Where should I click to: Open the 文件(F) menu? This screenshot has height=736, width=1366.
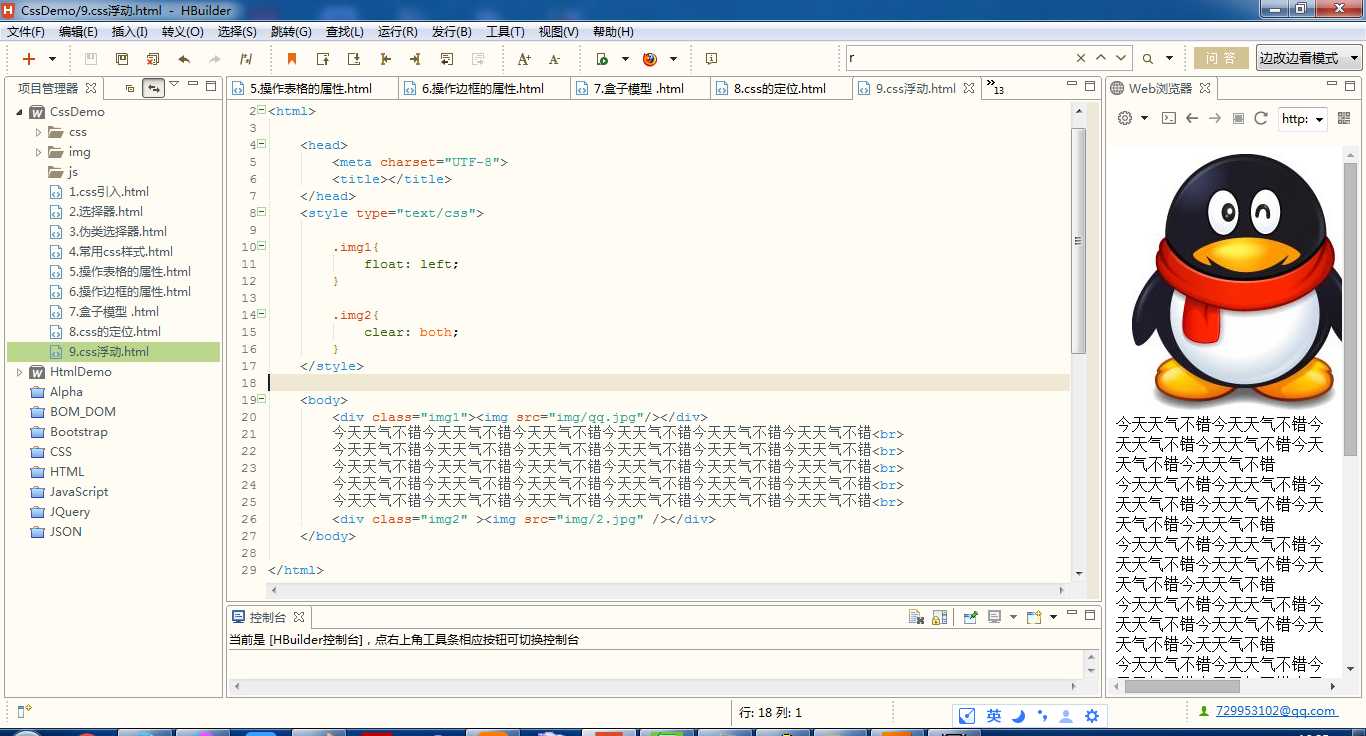point(26,32)
